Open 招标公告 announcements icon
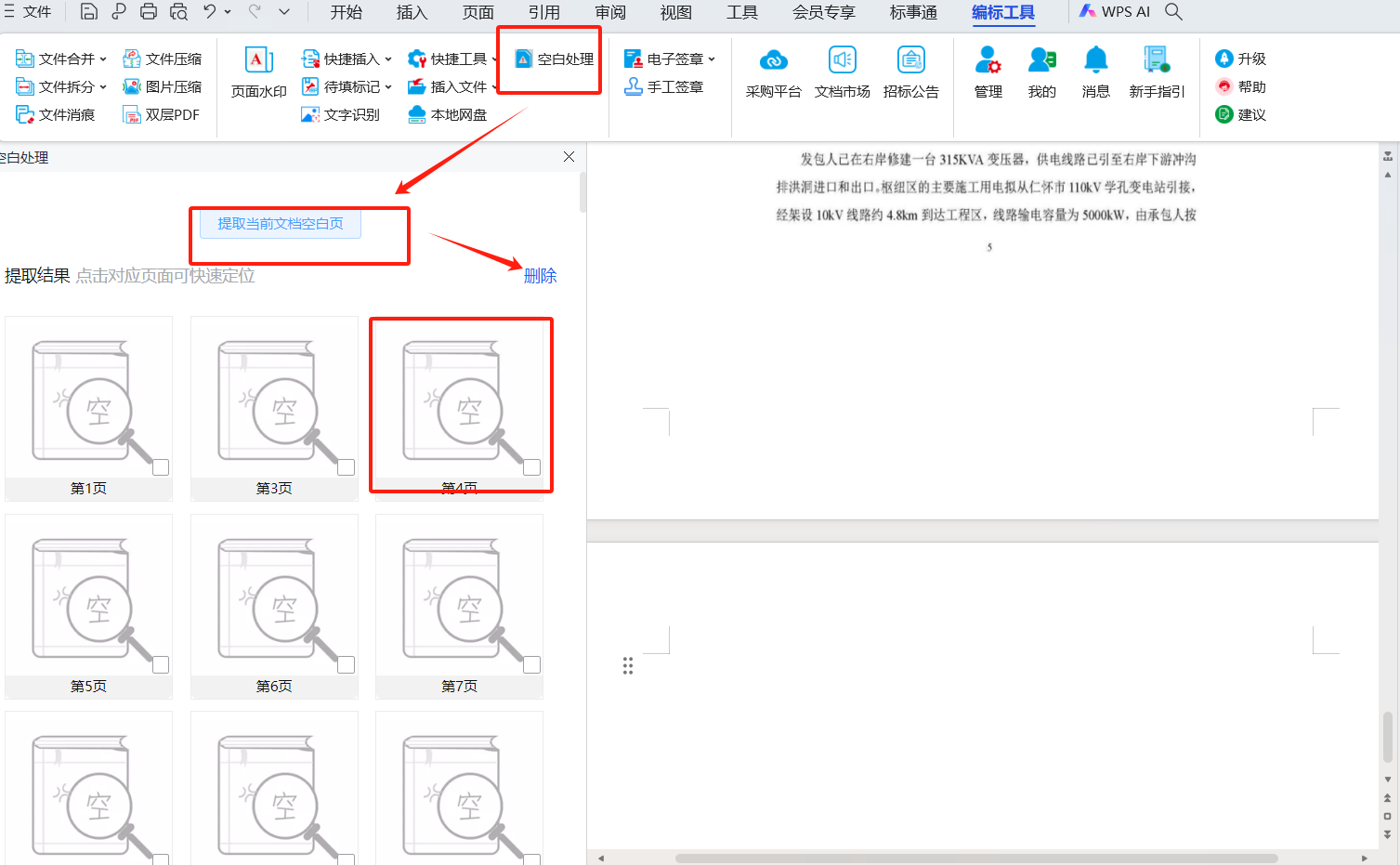The image size is (1400, 865). 910,61
